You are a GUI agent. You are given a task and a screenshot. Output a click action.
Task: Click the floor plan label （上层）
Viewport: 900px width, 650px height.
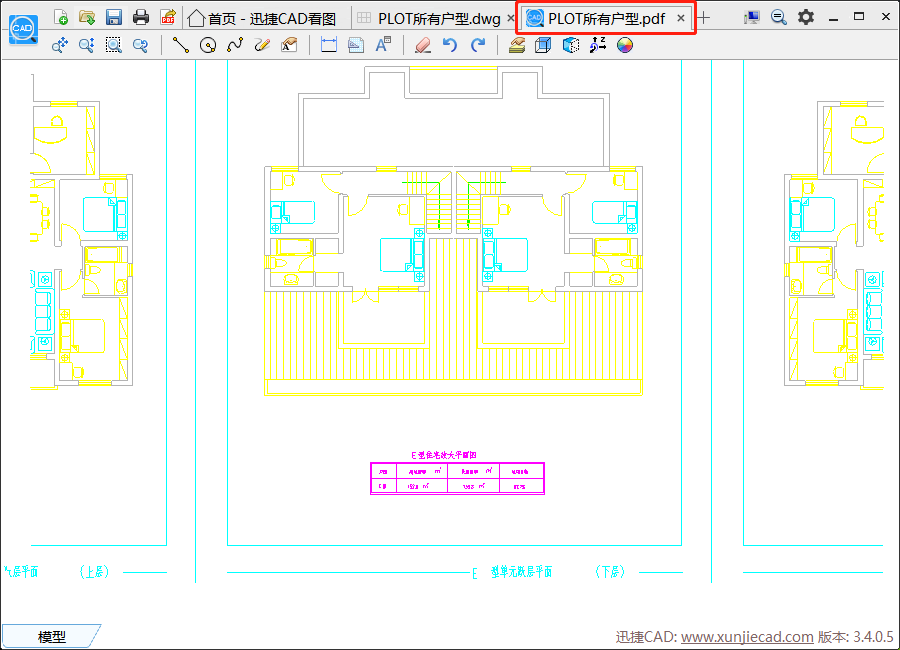tap(94, 572)
